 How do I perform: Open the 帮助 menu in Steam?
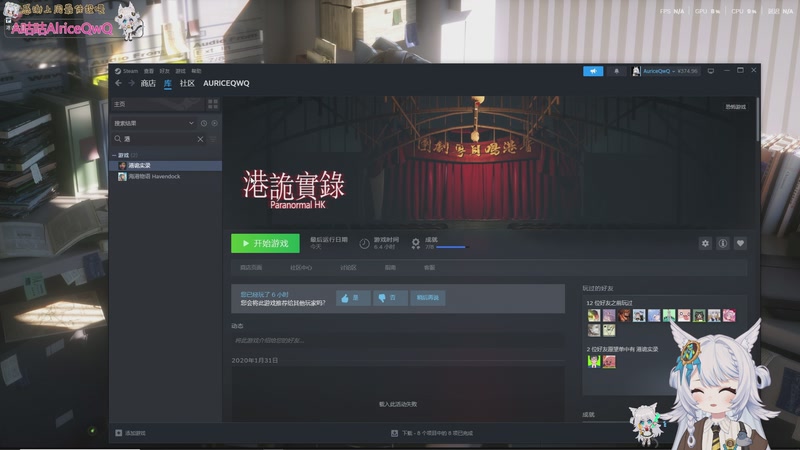(196, 71)
